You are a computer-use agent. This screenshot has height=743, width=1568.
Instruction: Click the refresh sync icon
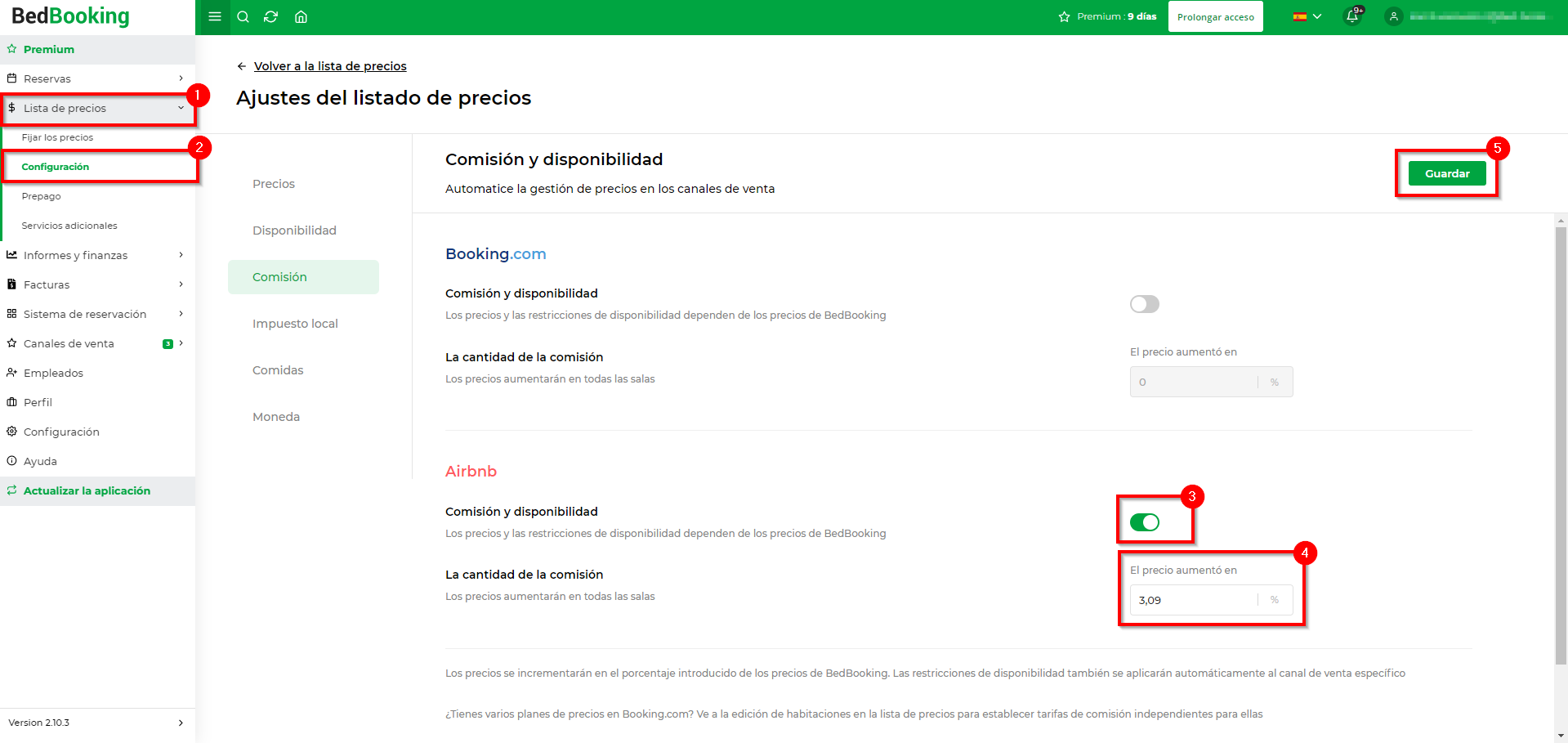(x=271, y=16)
